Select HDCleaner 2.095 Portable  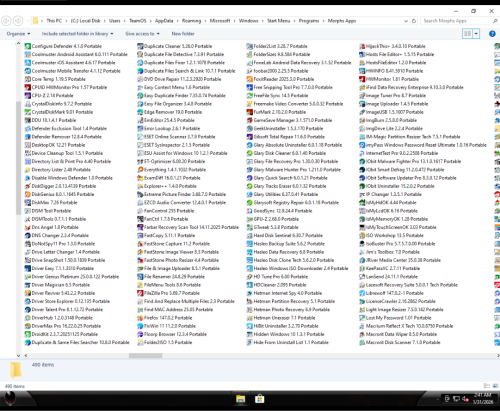(x=276, y=285)
